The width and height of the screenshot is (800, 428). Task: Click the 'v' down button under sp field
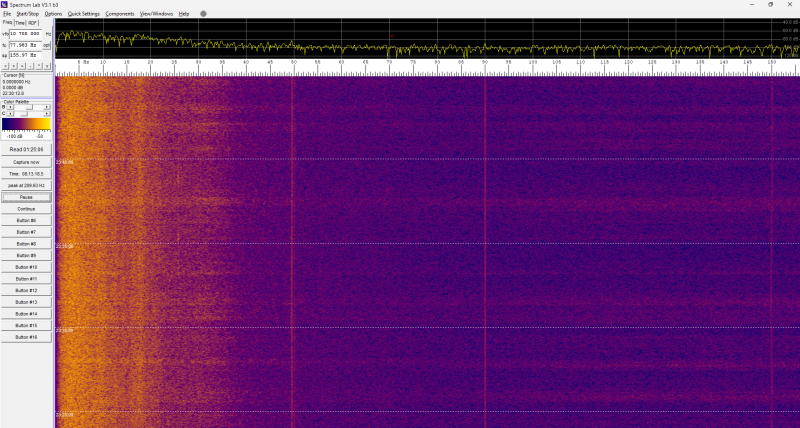[47, 66]
